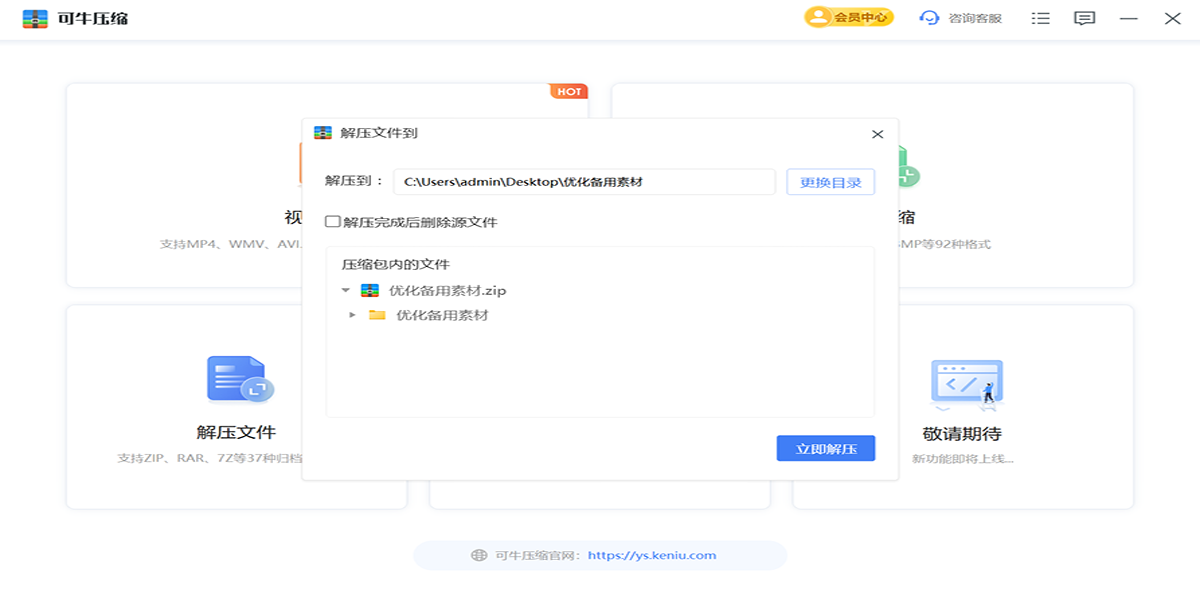
Task: Click the HOT badge on video card
Action: click(569, 91)
